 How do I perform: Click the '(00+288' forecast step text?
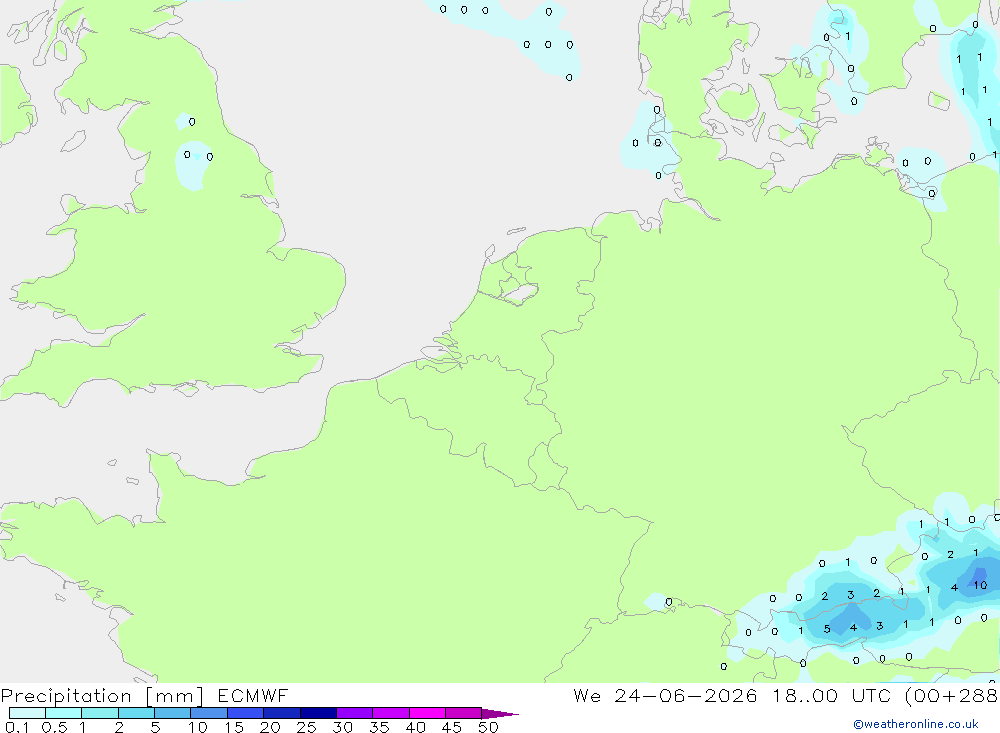[x=951, y=696]
